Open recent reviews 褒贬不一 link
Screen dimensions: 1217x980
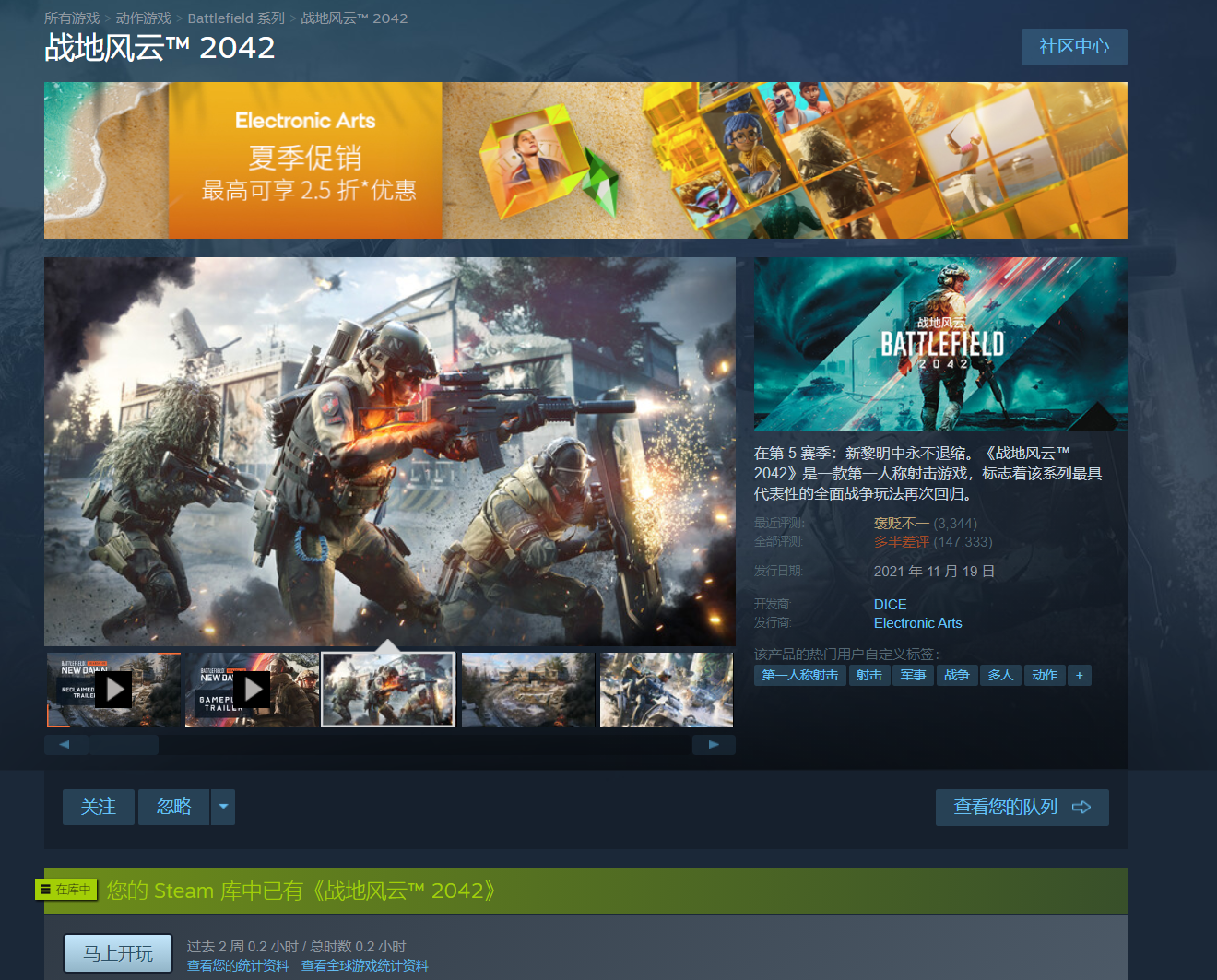tap(901, 524)
